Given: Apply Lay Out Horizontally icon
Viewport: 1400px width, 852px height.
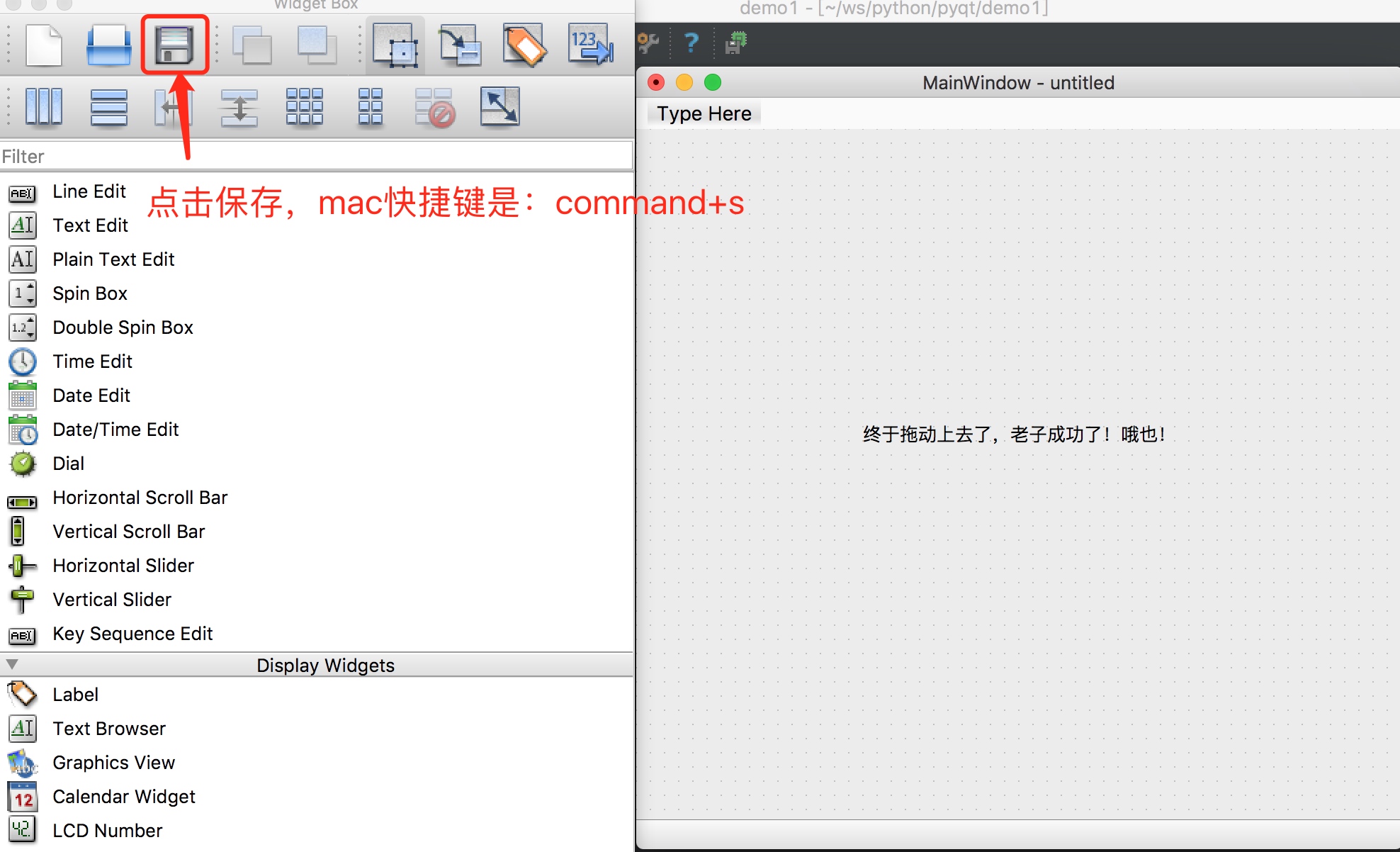Looking at the screenshot, I should click(44, 107).
